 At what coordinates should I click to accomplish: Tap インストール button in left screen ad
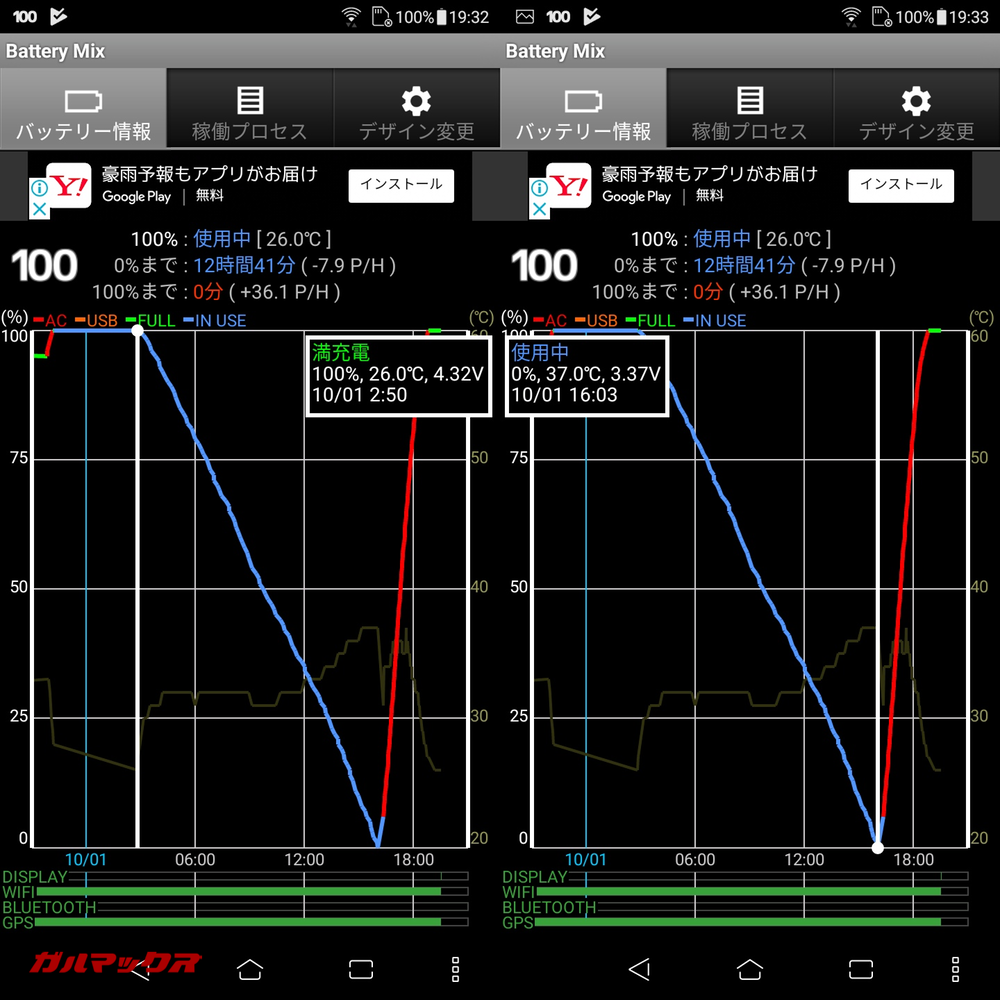401,185
